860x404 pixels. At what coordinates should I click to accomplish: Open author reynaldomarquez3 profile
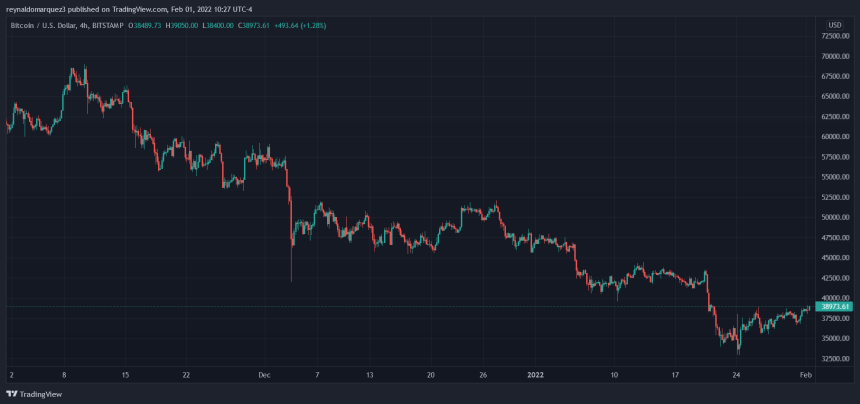click(x=35, y=10)
